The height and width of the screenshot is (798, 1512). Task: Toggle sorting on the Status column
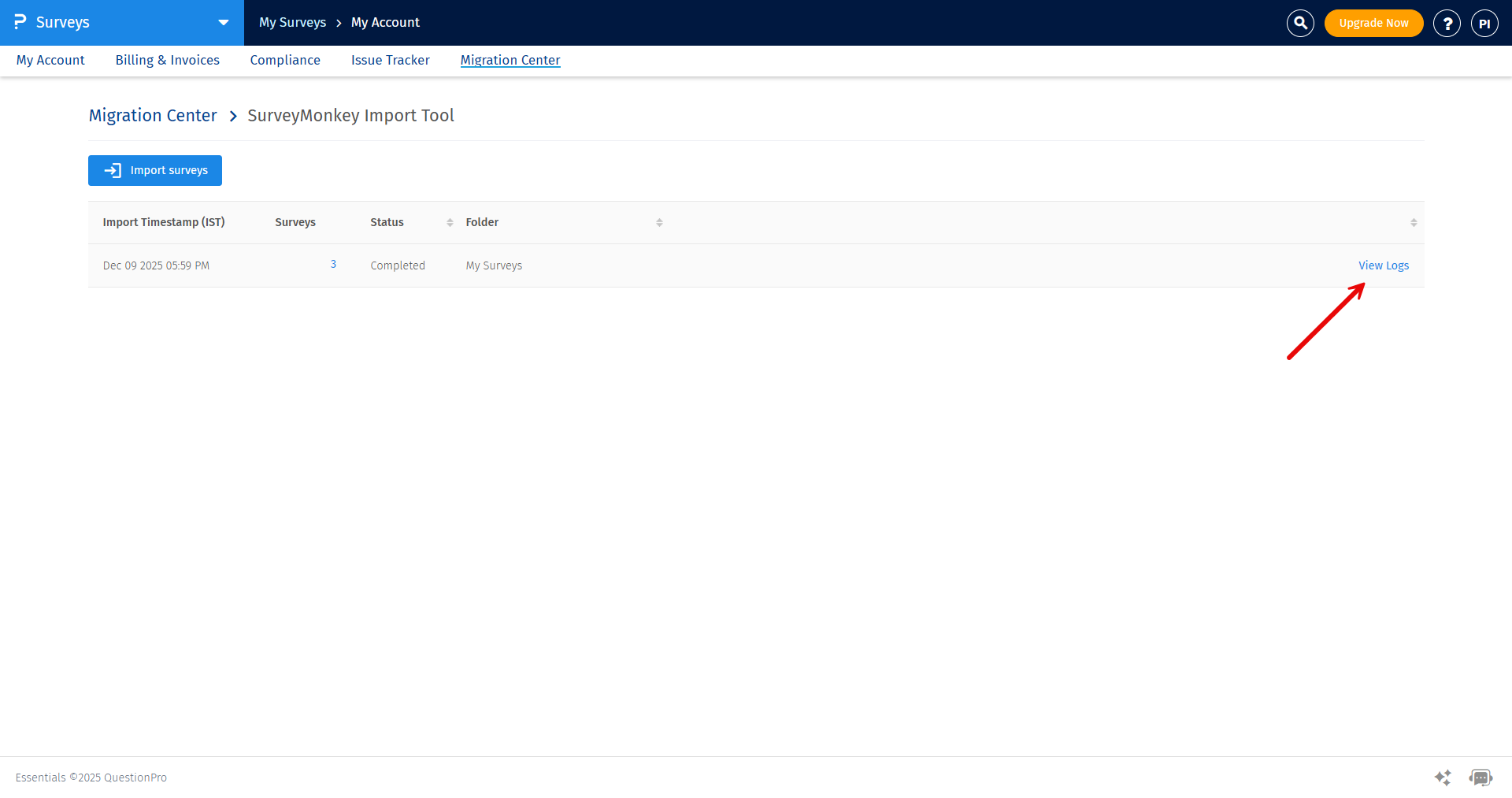click(449, 222)
